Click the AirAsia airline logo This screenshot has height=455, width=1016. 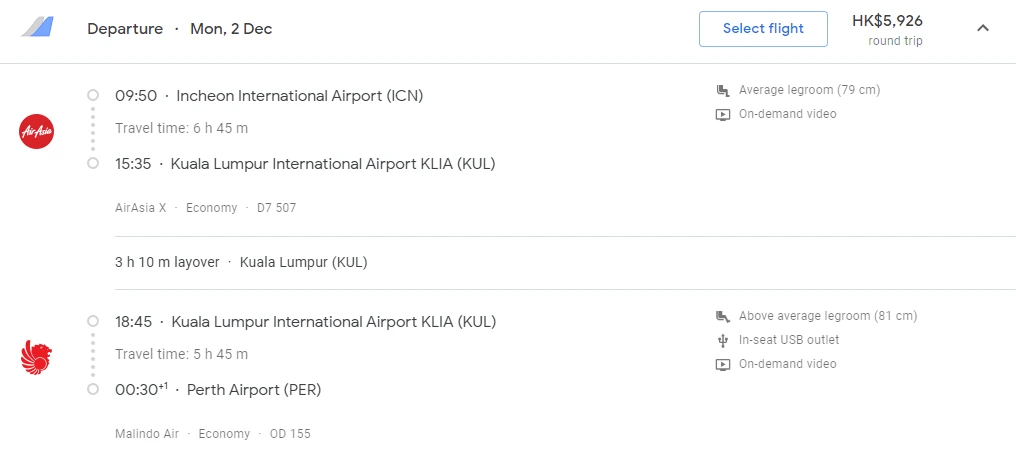(37, 131)
